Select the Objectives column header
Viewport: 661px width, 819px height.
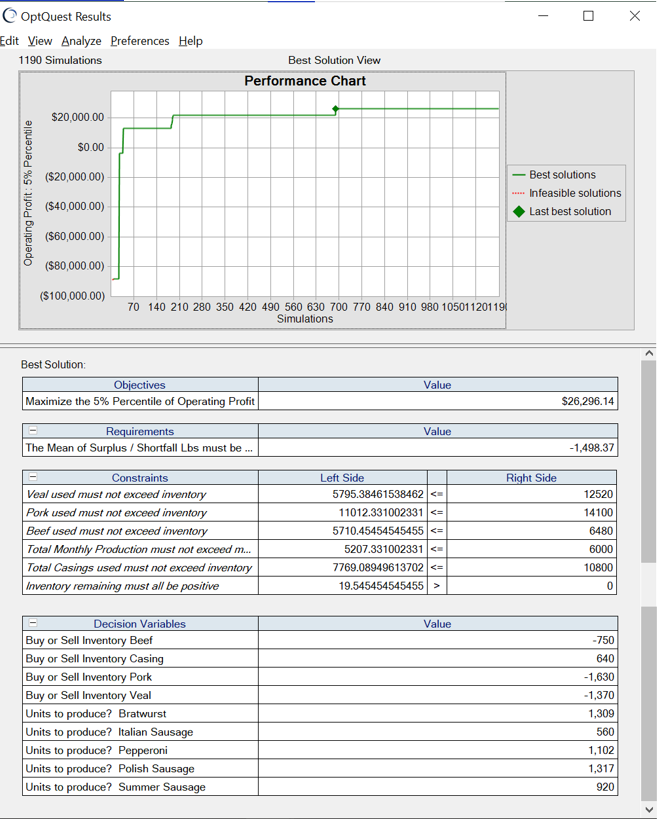[140, 385]
